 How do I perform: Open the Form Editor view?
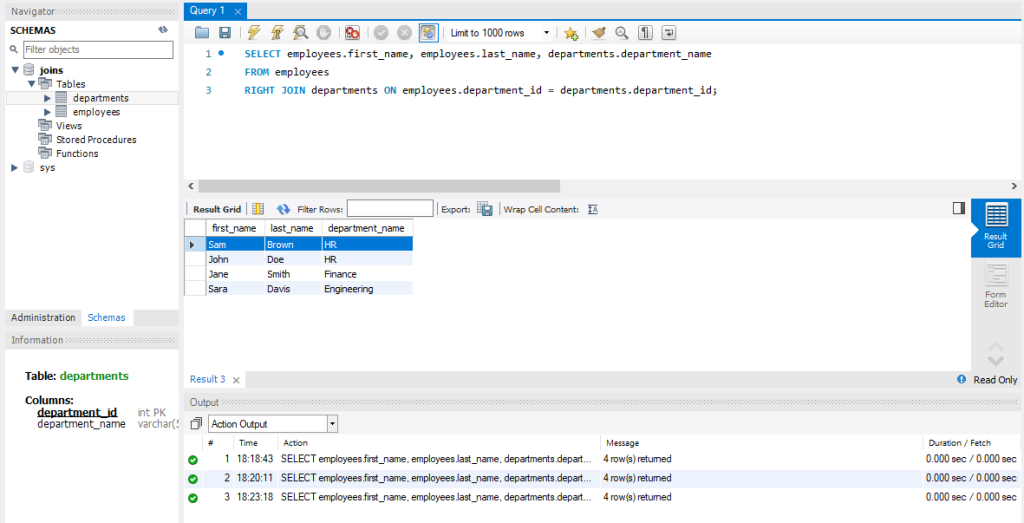pyautogui.click(x=996, y=286)
